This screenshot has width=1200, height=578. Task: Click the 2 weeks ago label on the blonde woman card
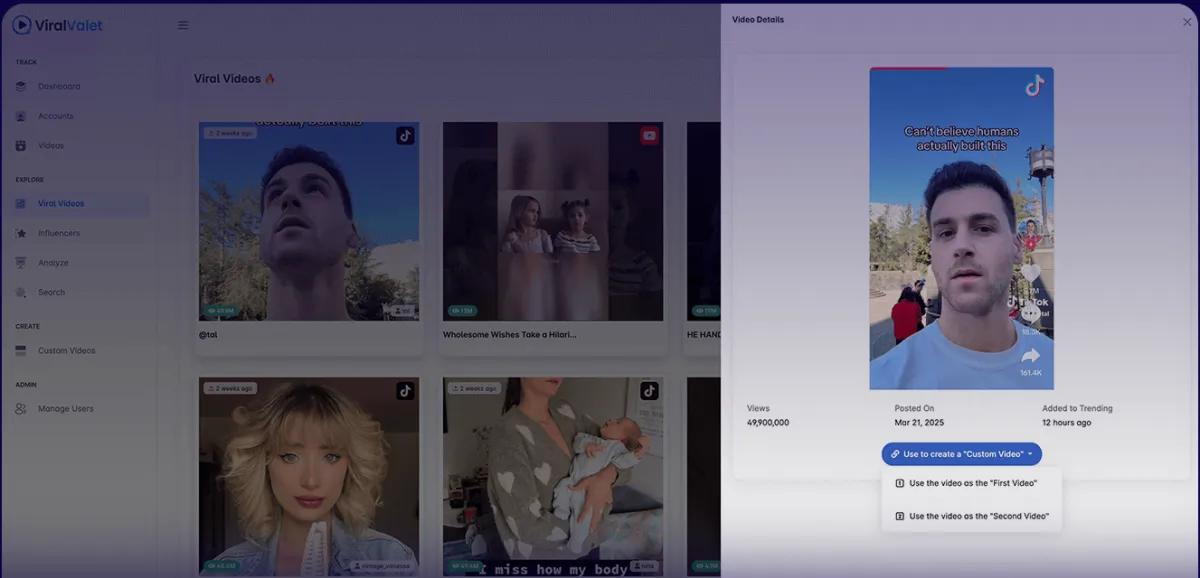point(230,388)
